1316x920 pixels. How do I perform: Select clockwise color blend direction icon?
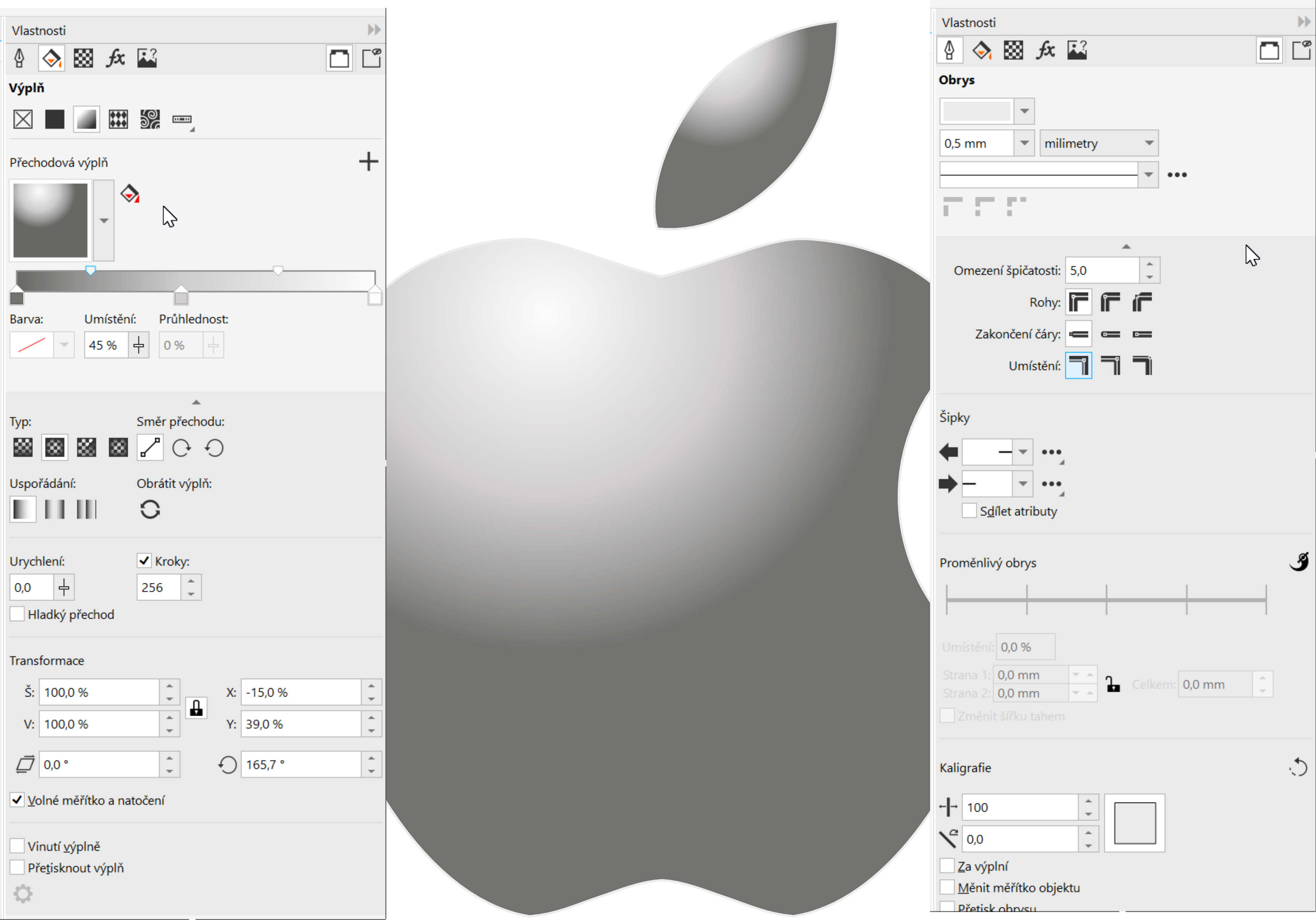click(x=182, y=448)
